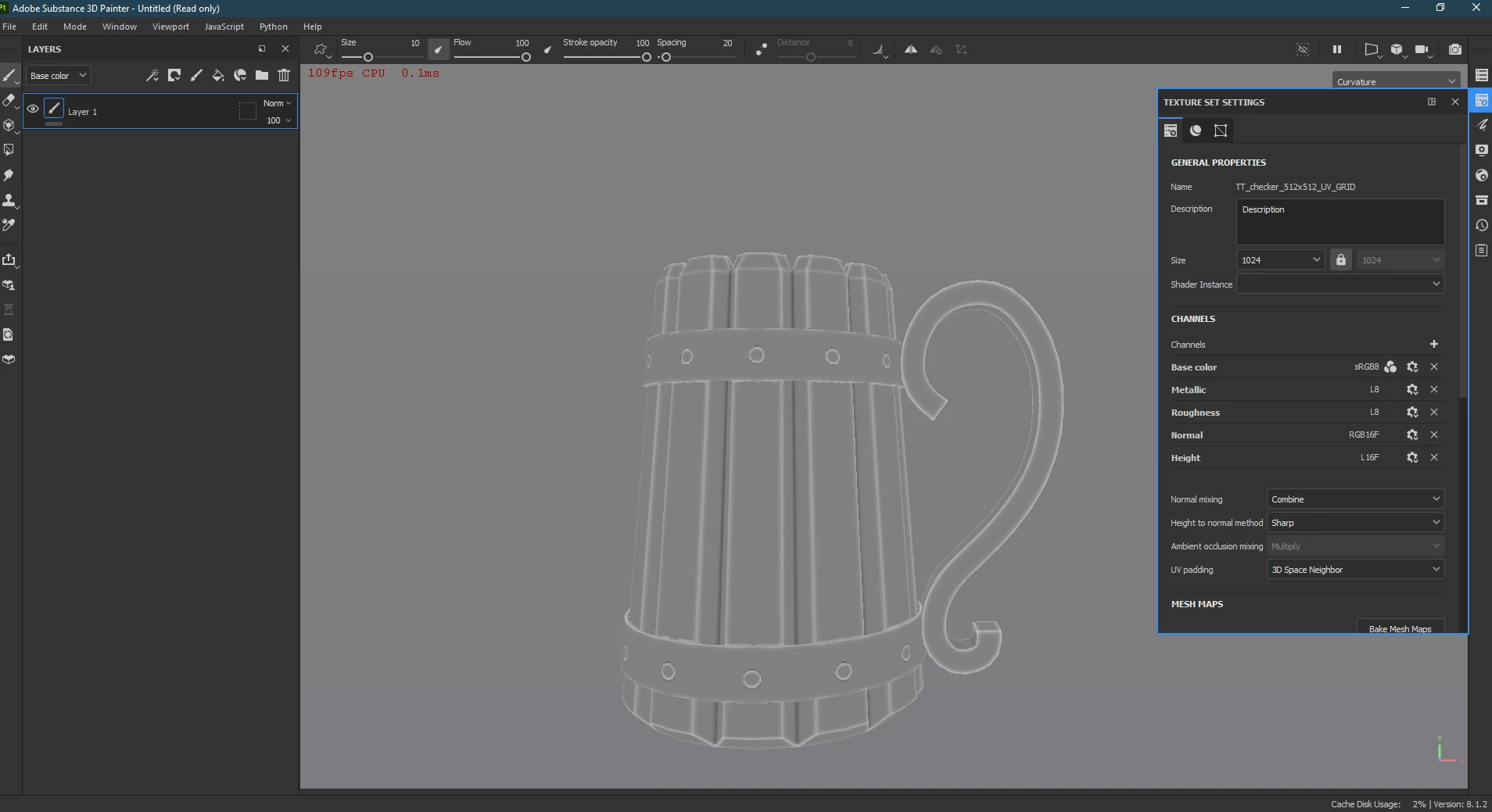Open the Python menu
1492x812 pixels.
point(273,27)
